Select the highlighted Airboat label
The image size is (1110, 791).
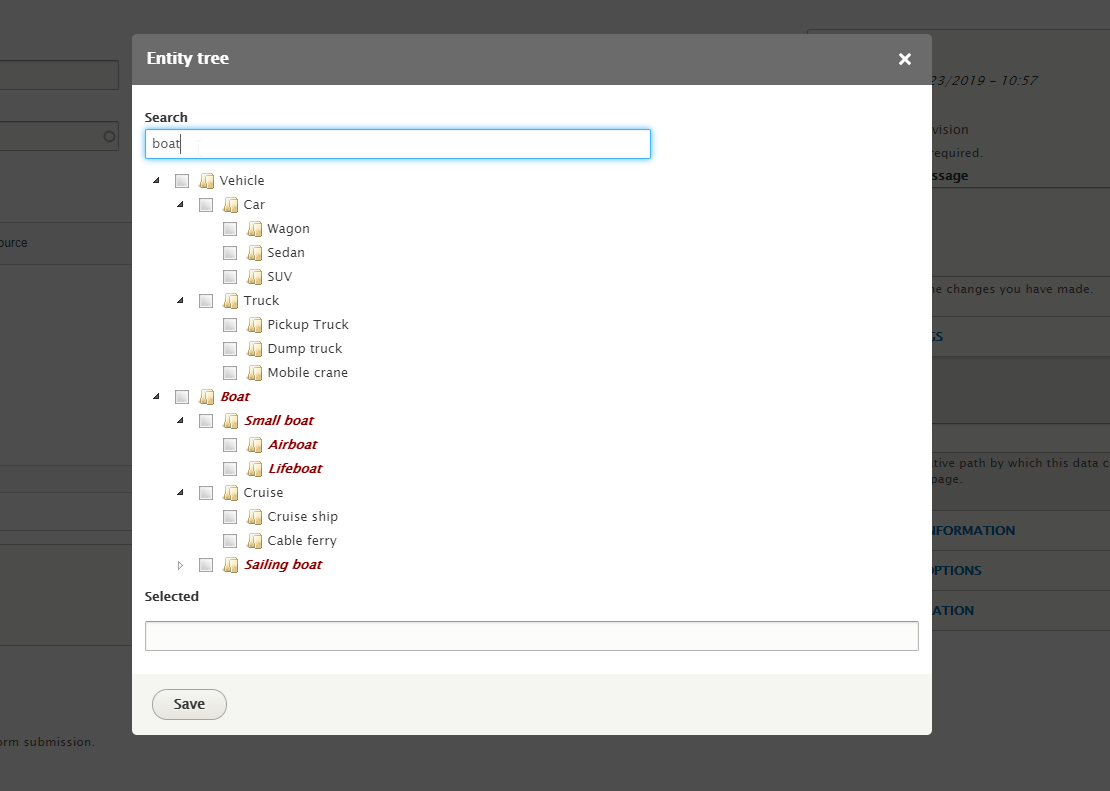click(x=292, y=445)
